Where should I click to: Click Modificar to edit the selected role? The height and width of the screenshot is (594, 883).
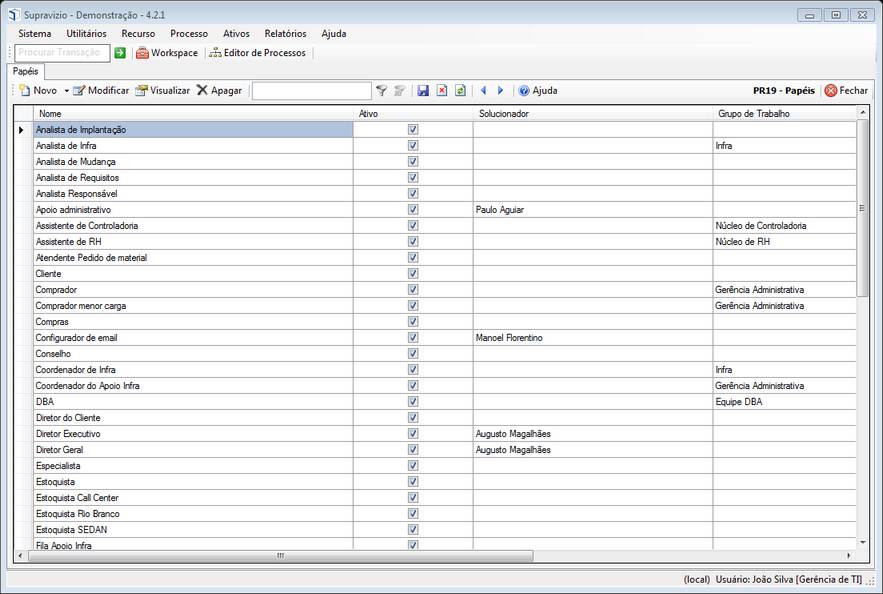point(101,90)
